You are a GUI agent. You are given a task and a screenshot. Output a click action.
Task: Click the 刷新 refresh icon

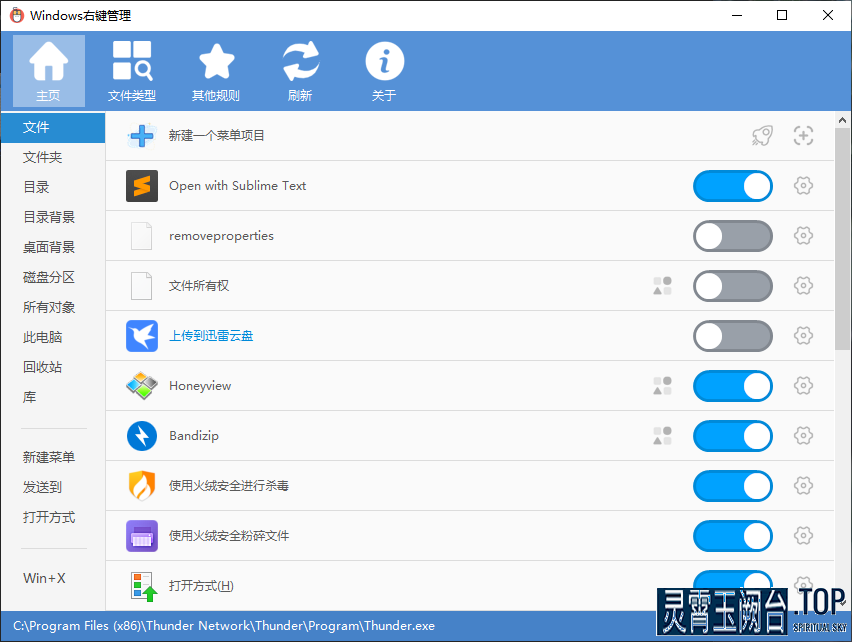click(x=300, y=71)
